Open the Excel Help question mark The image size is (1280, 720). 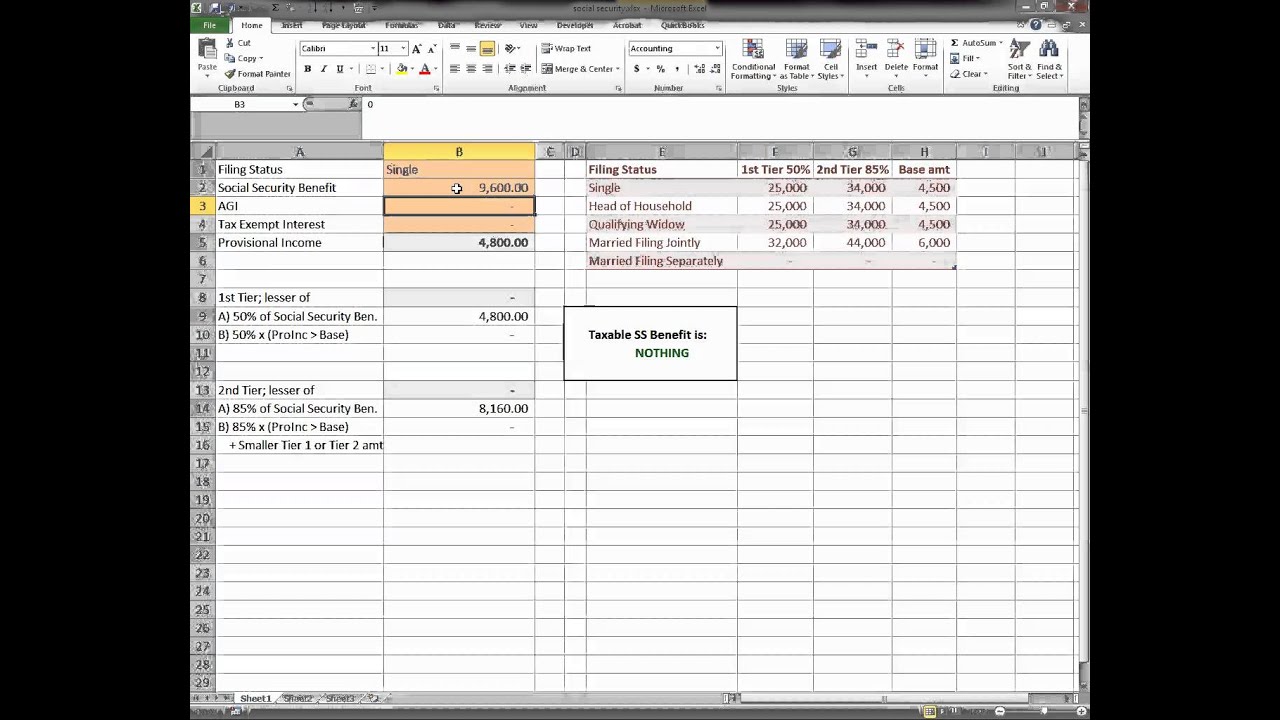pyautogui.click(x=1036, y=25)
